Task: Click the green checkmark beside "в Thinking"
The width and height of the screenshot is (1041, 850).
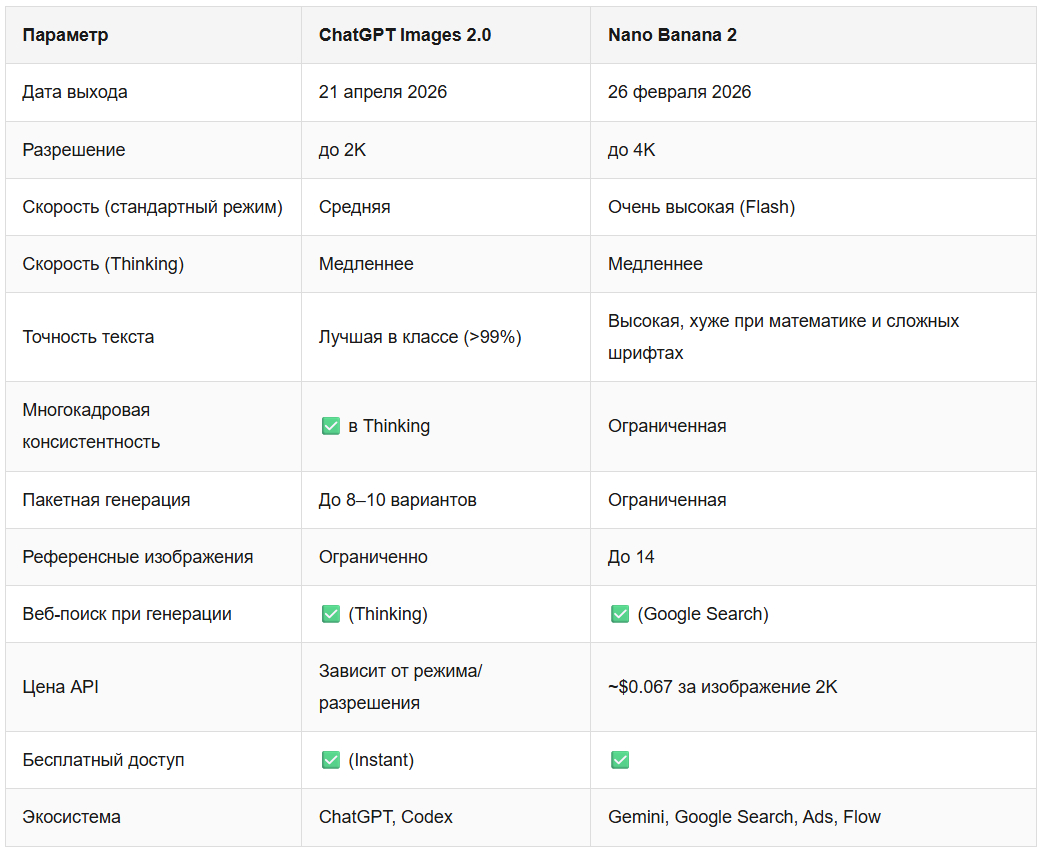Action: pos(331,426)
